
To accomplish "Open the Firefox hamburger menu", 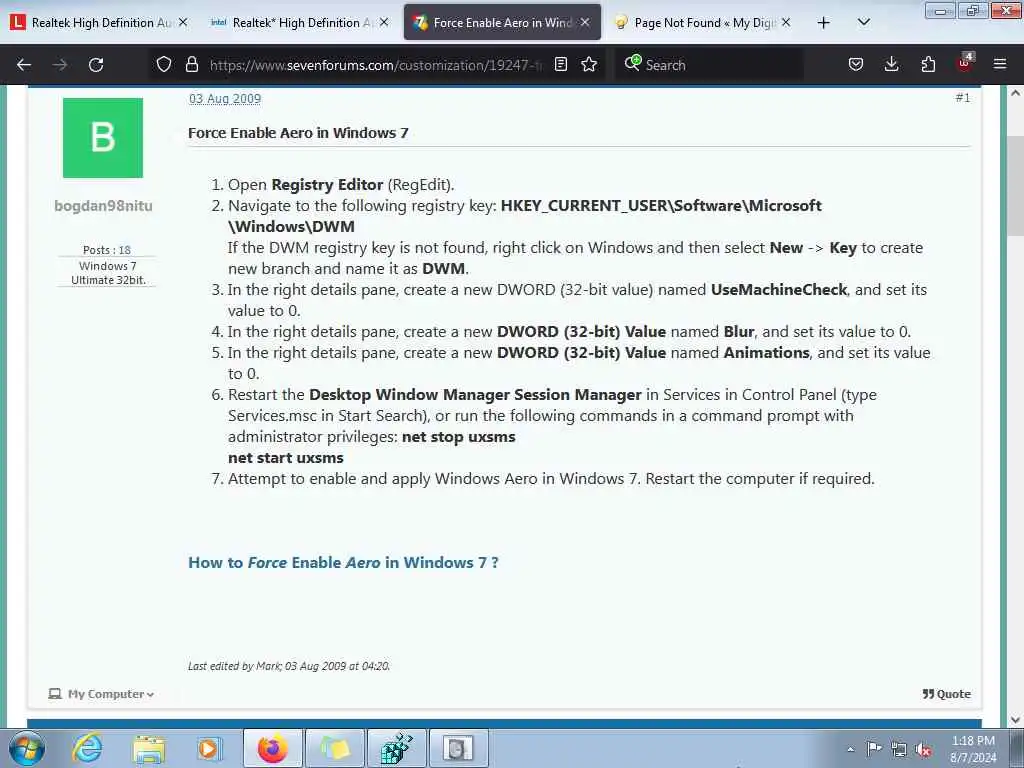I will (x=1000, y=64).
